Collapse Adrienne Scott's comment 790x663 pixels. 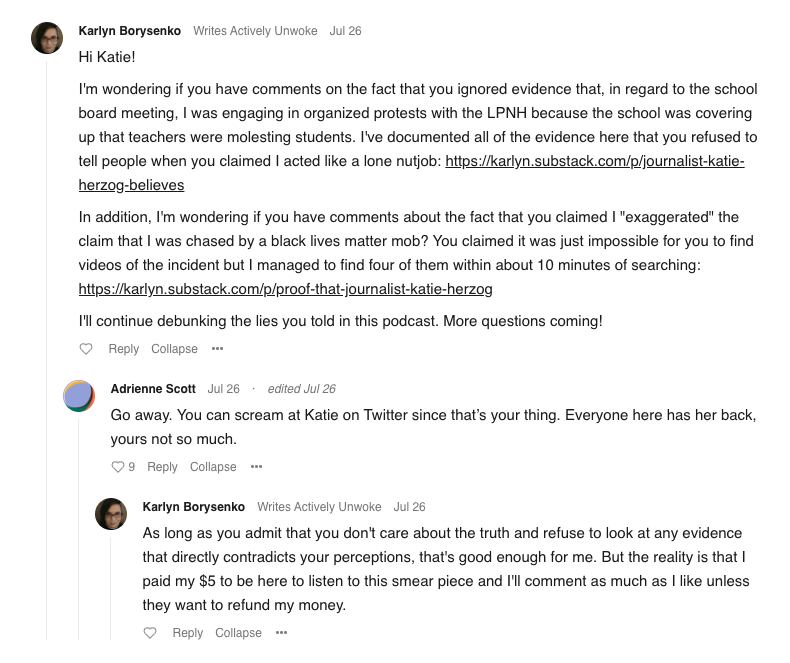[x=213, y=467]
